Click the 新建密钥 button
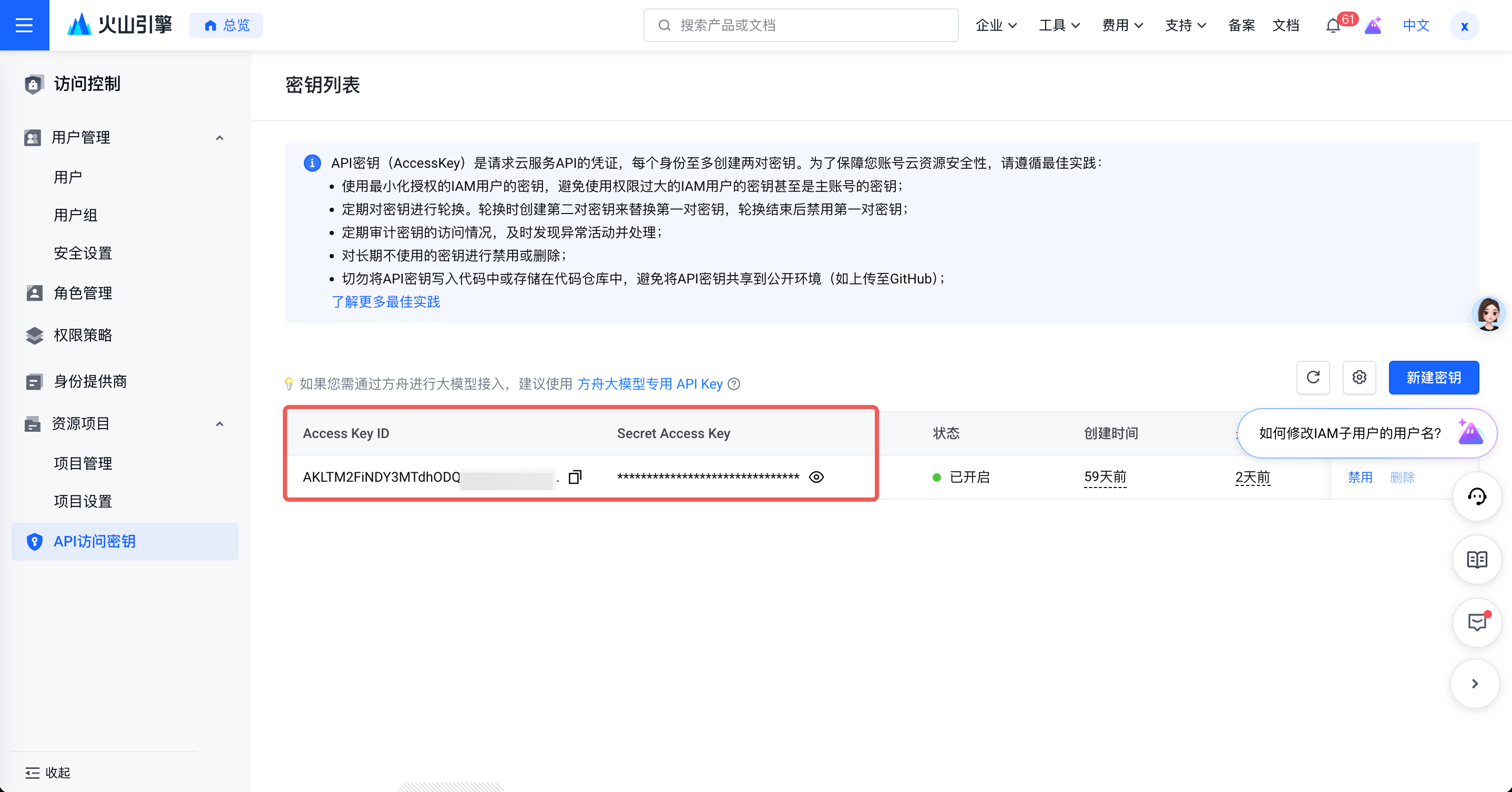 pos(1433,378)
